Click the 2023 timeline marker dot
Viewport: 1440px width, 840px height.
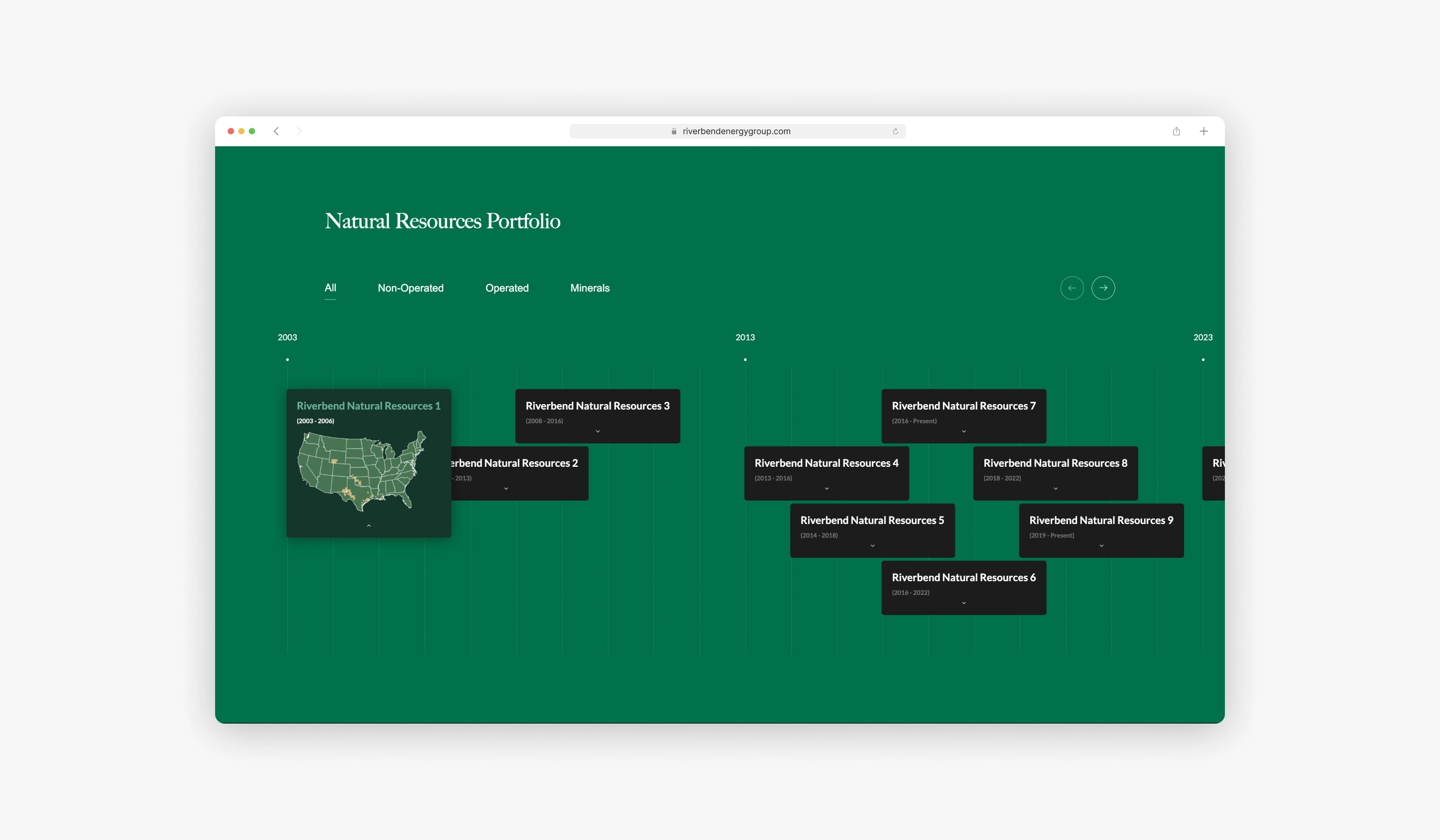[x=1203, y=360]
